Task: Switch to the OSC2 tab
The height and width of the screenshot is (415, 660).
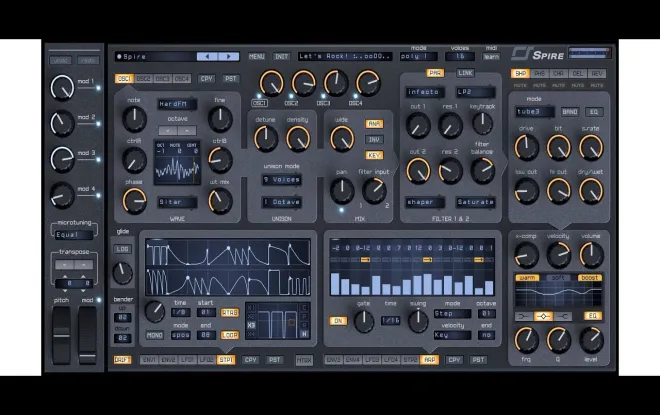Action: [x=144, y=79]
